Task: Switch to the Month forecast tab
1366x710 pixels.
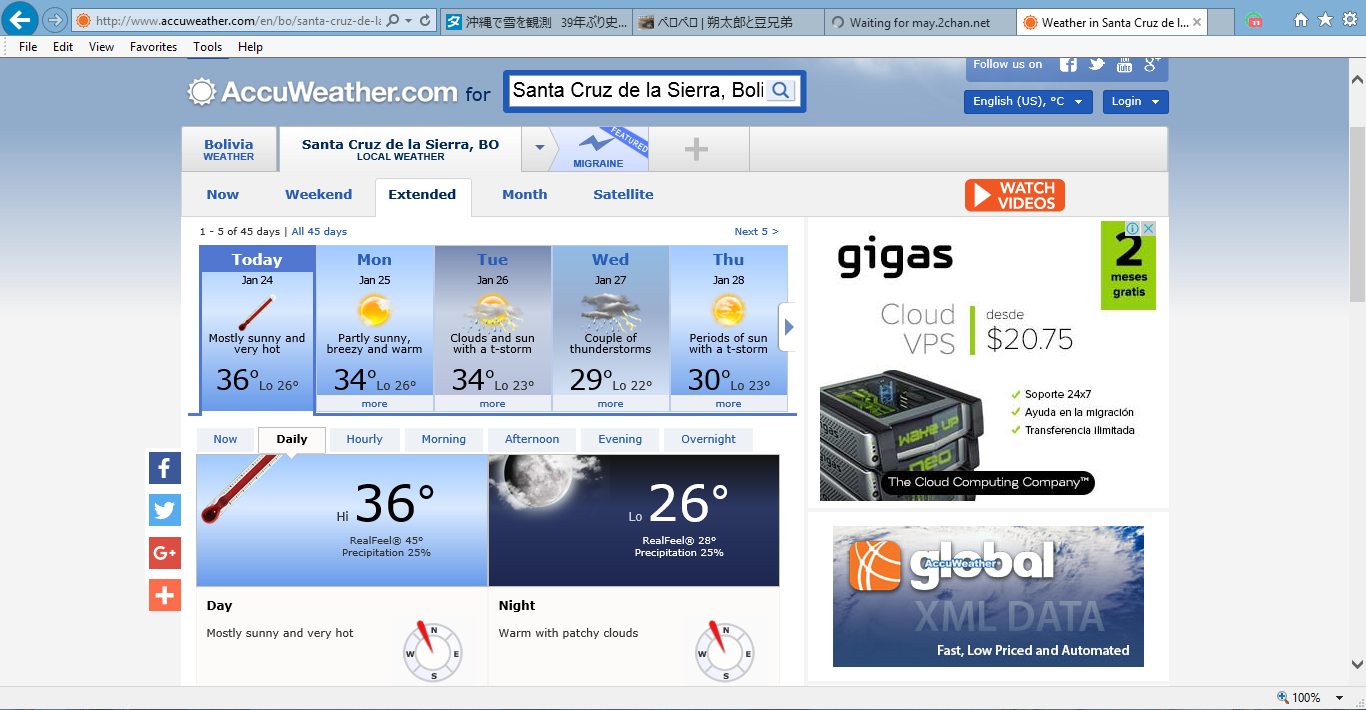Action: click(x=524, y=195)
